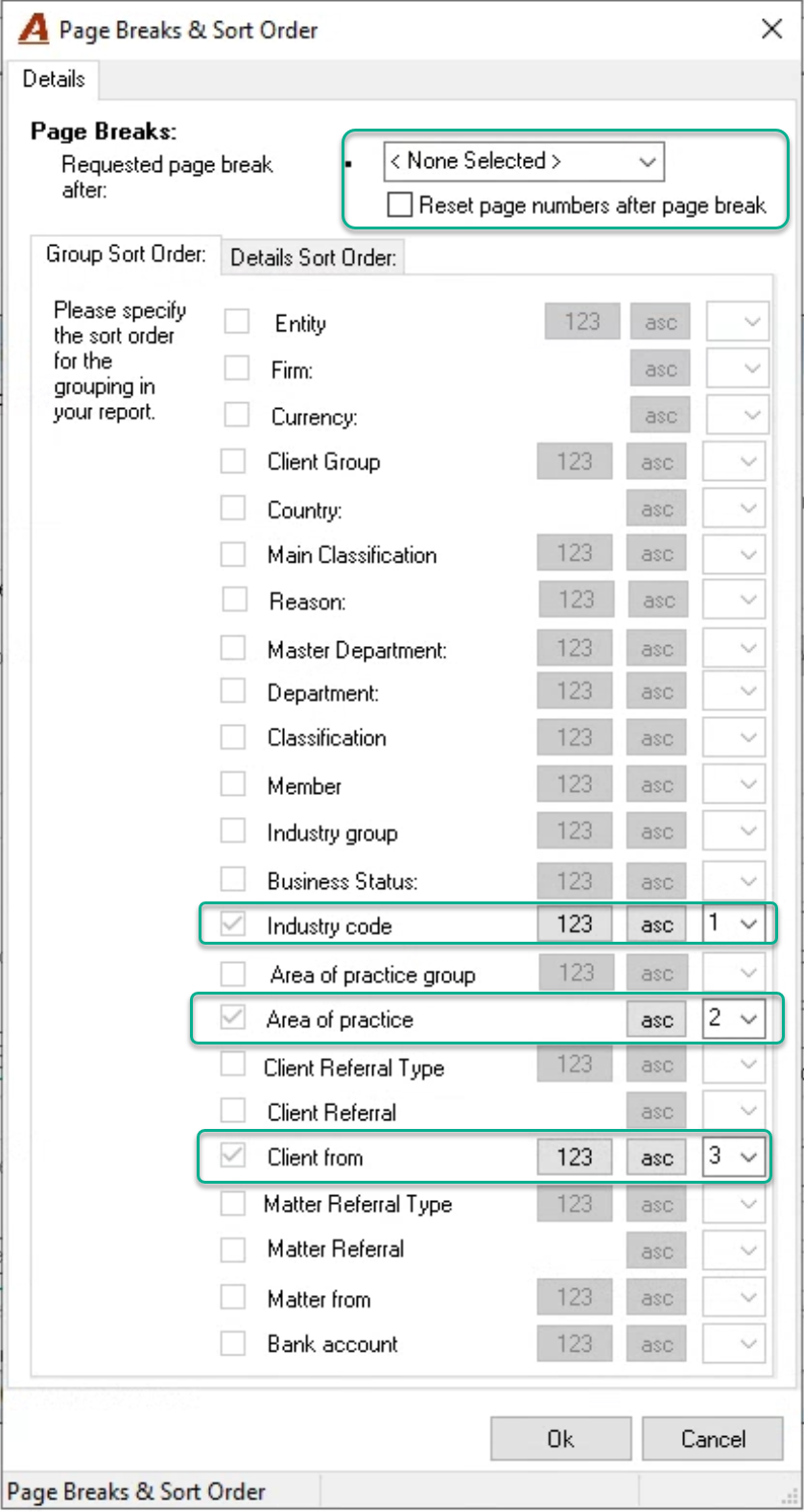Select the Group Sort Order tab
The image size is (804, 1512).
(126, 254)
